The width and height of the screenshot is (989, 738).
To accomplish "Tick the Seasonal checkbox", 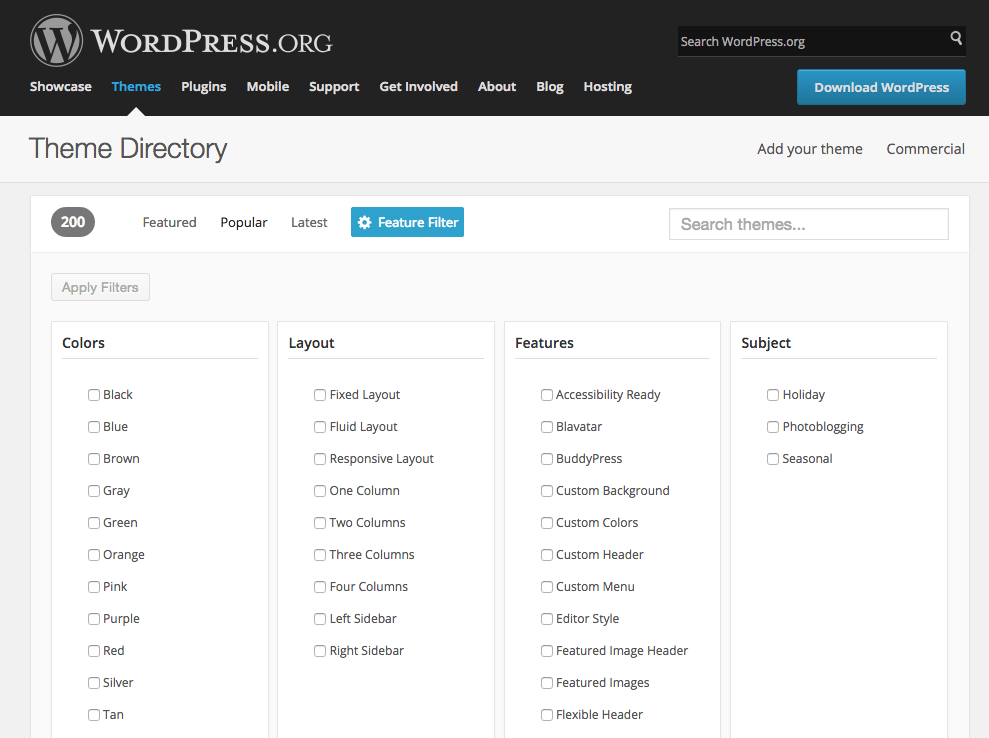I will tap(773, 459).
